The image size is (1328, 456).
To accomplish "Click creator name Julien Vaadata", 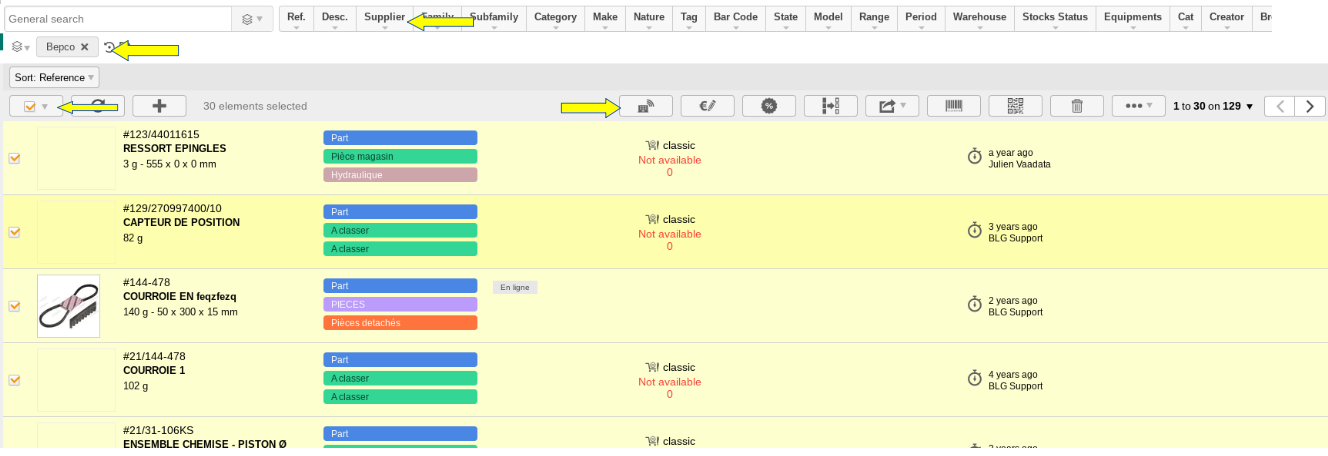I will click(1019, 165).
